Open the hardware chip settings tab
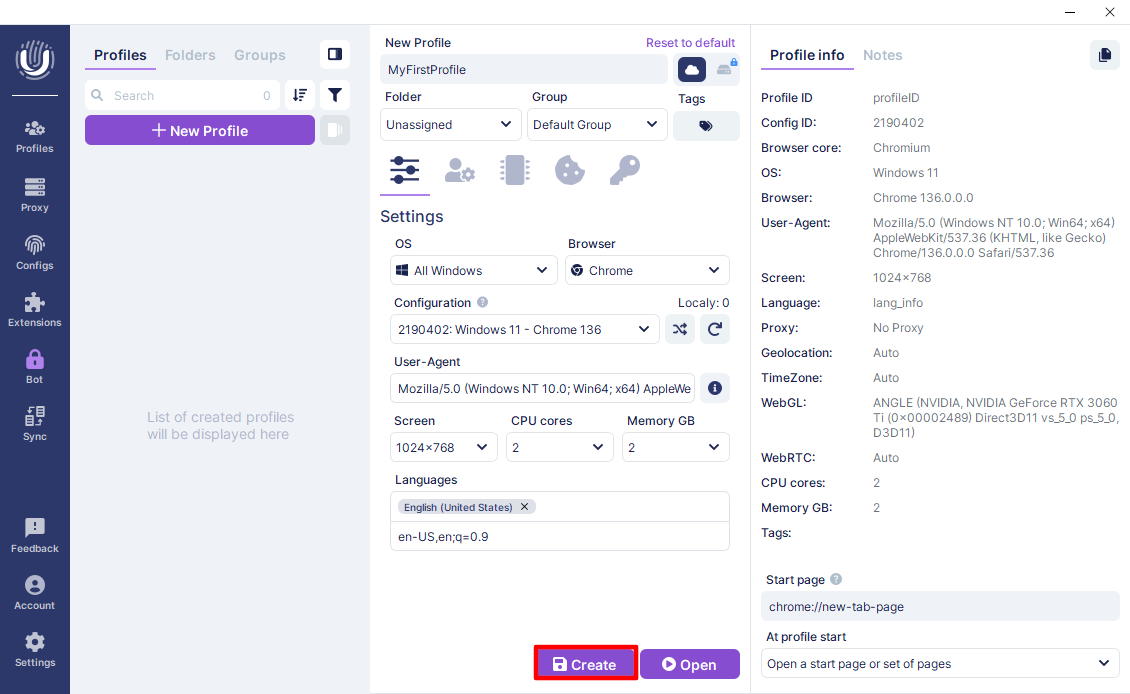1130x694 pixels. click(514, 170)
